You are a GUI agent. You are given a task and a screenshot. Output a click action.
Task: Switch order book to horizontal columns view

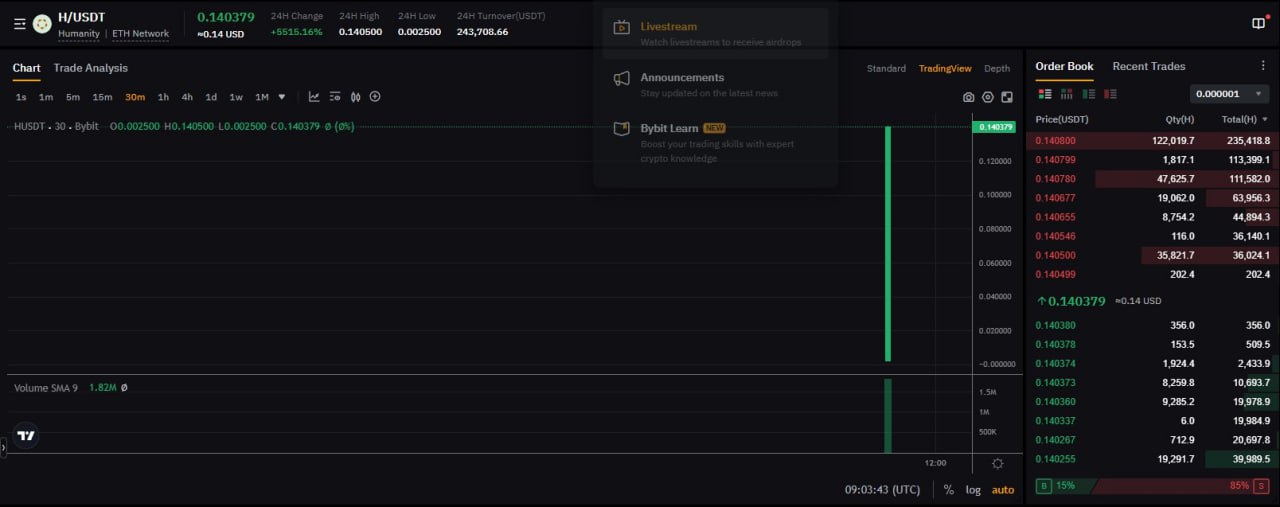coord(1066,94)
